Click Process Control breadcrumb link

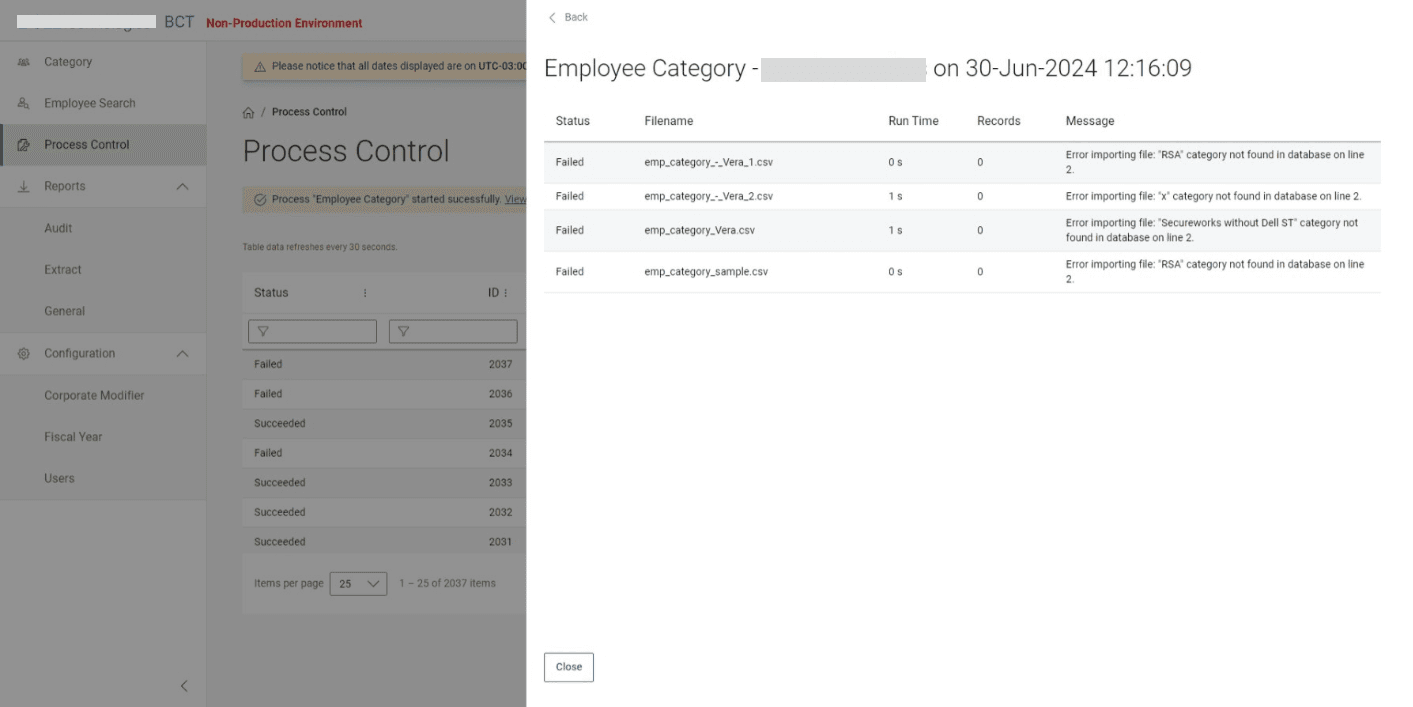pyautogui.click(x=309, y=112)
